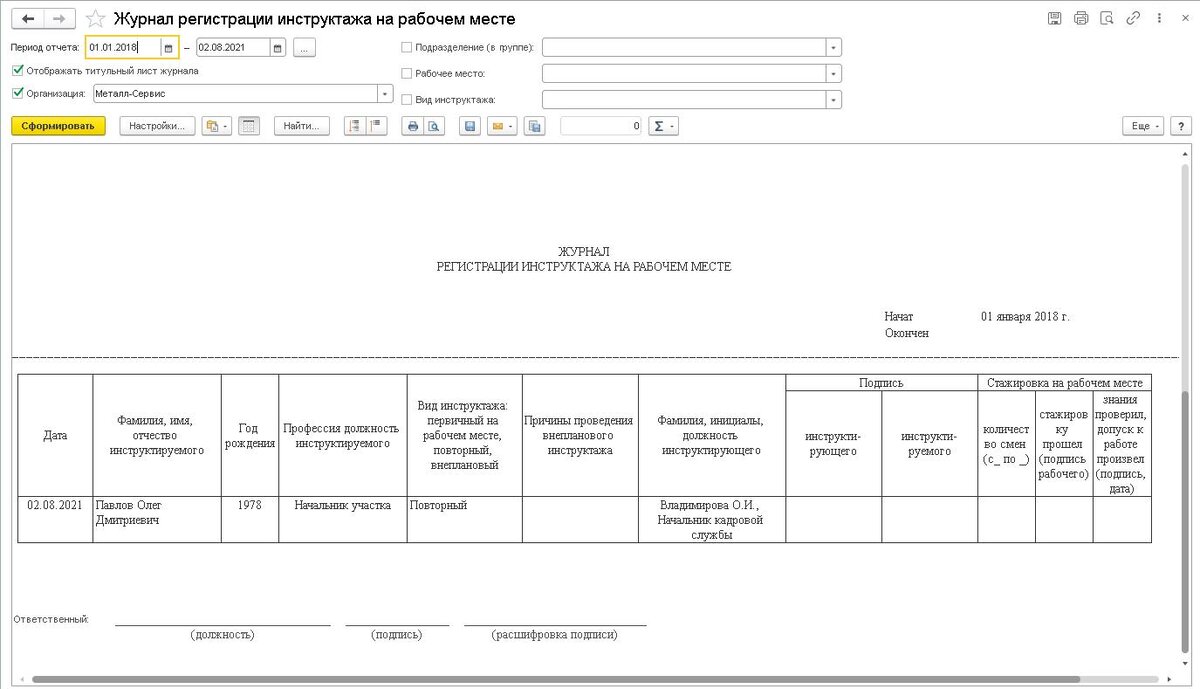Open calendar for the start date 01.01.2018
Viewport: 1200px width, 689px height.
168,47
